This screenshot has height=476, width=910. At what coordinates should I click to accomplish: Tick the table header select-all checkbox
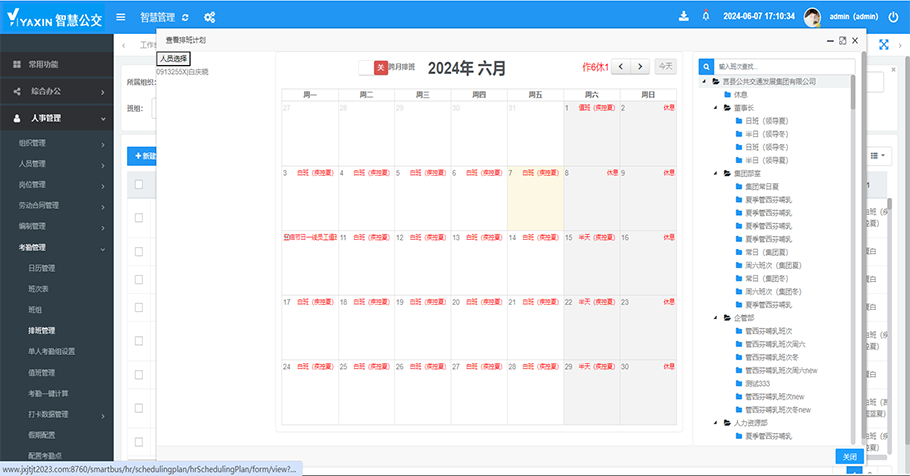139,184
